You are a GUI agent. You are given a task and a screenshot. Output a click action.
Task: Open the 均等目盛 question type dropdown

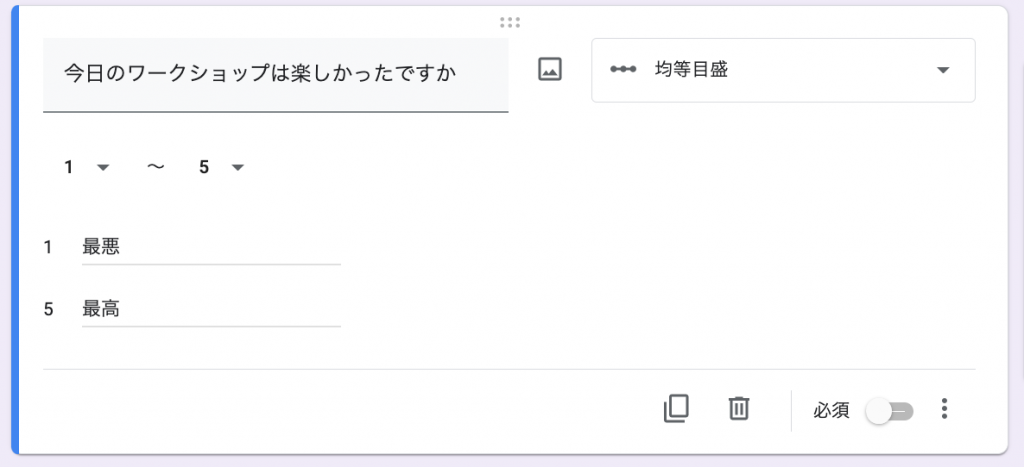coord(783,71)
